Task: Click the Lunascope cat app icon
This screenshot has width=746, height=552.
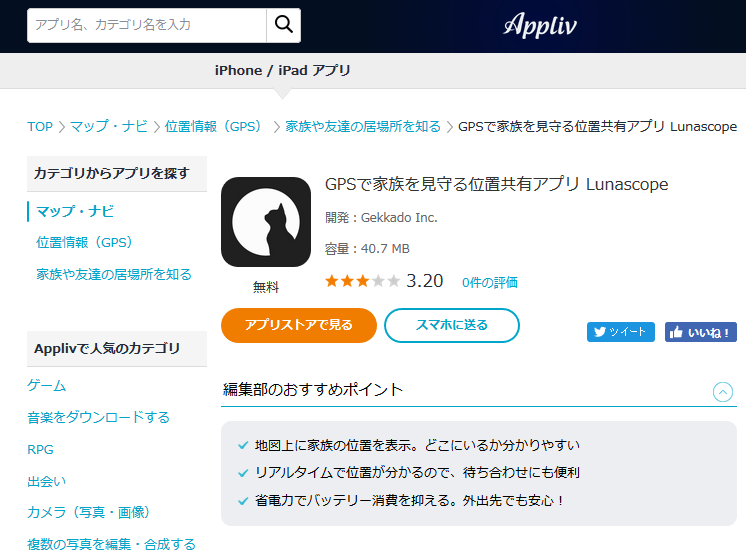Action: point(266,222)
